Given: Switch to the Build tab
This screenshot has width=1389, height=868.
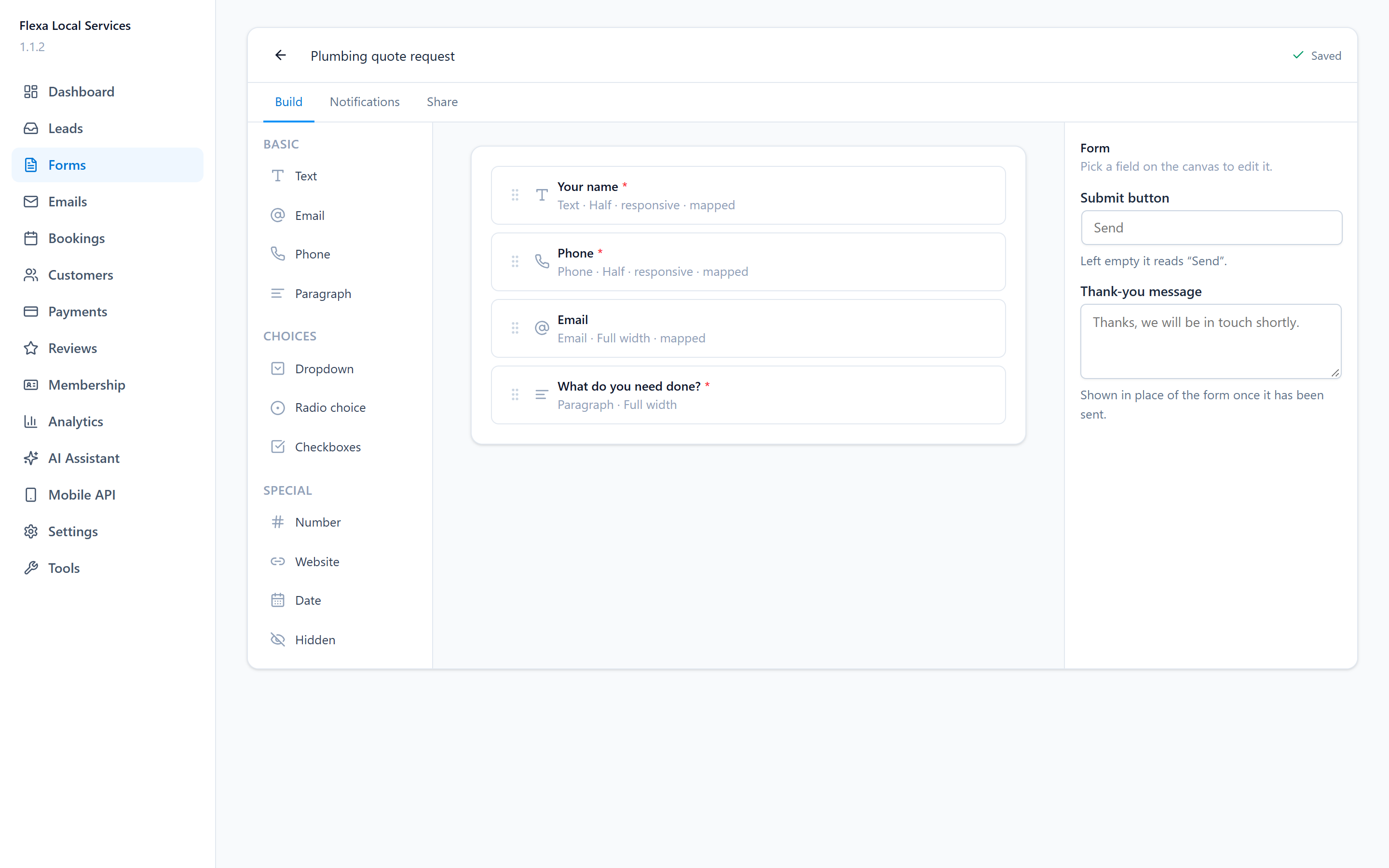Looking at the screenshot, I should click(289, 102).
